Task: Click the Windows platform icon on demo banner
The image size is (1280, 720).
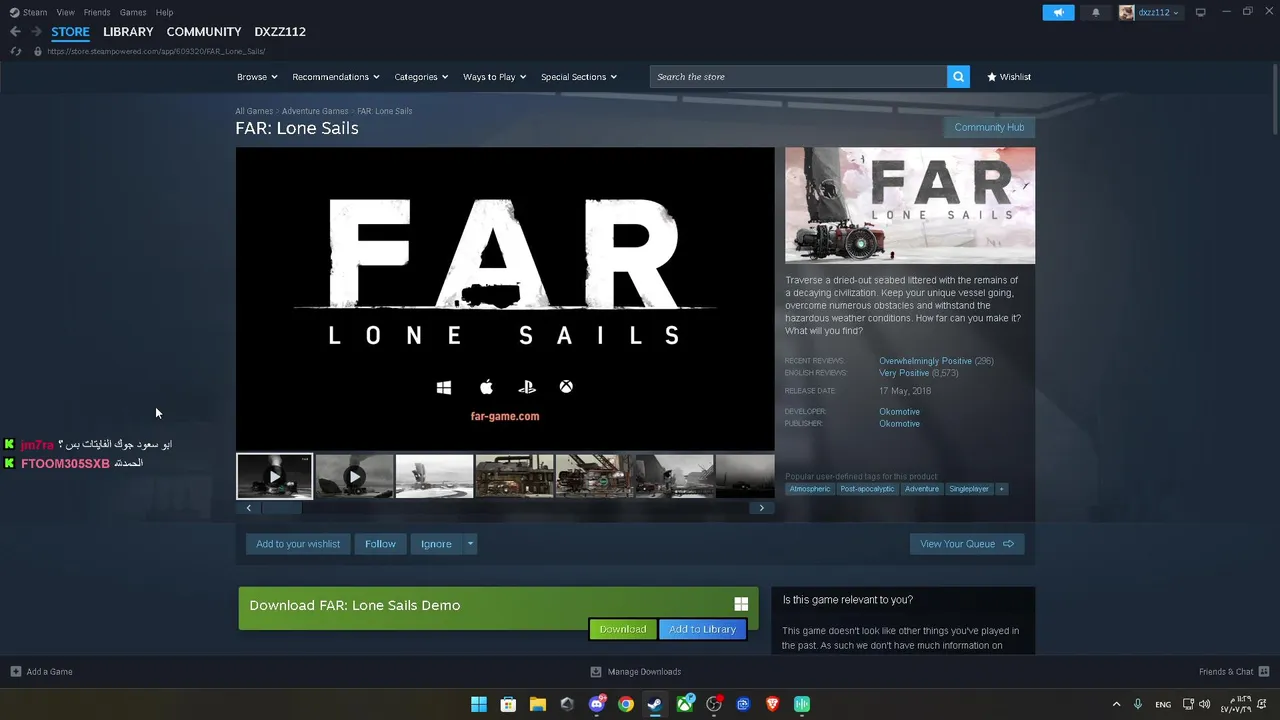Action: pos(741,604)
